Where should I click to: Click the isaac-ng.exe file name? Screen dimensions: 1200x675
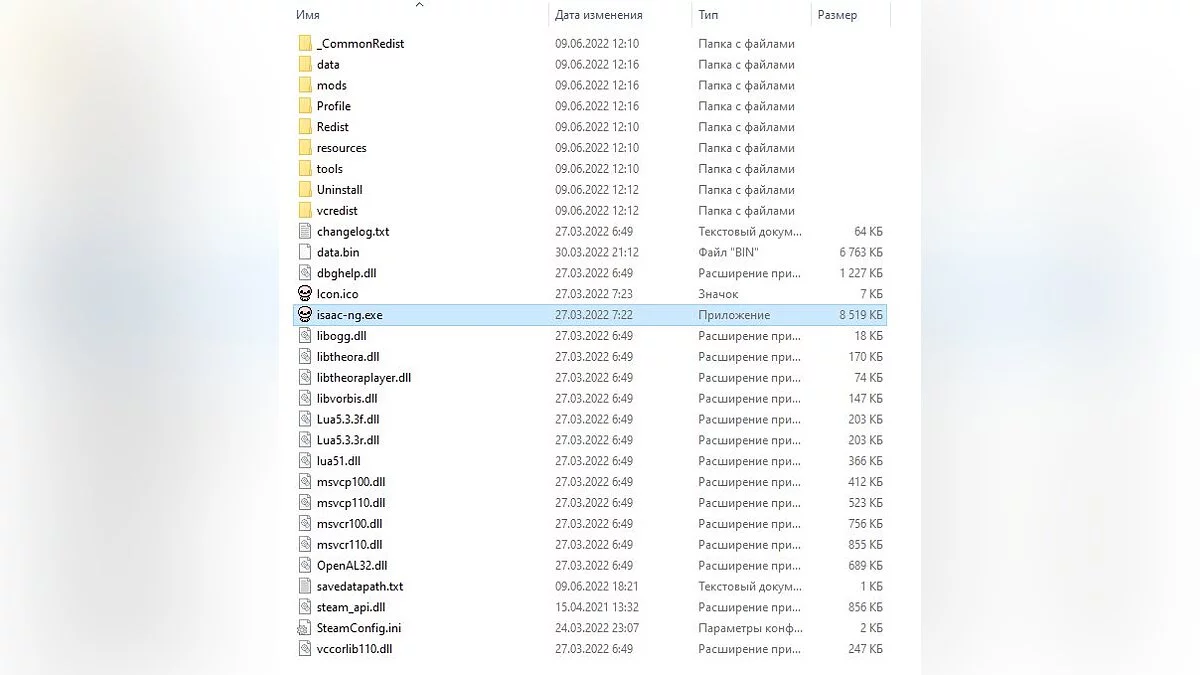(350, 315)
